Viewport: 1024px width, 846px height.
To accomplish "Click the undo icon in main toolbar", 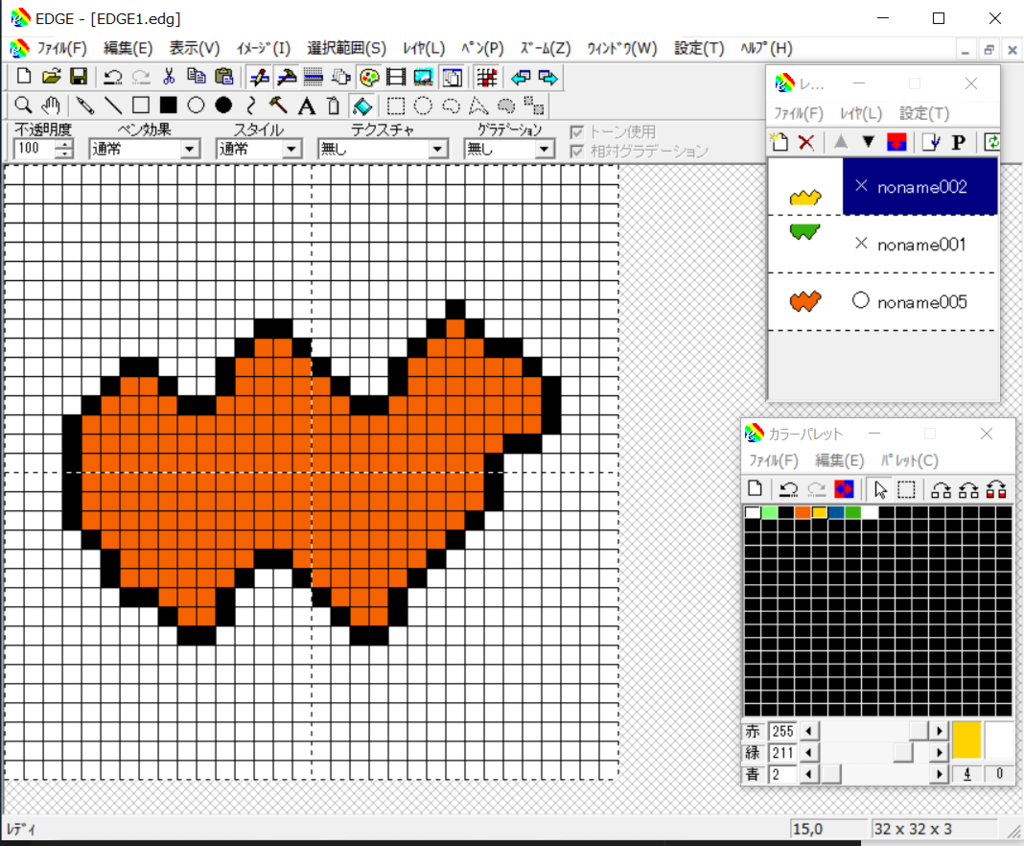I will tap(112, 77).
